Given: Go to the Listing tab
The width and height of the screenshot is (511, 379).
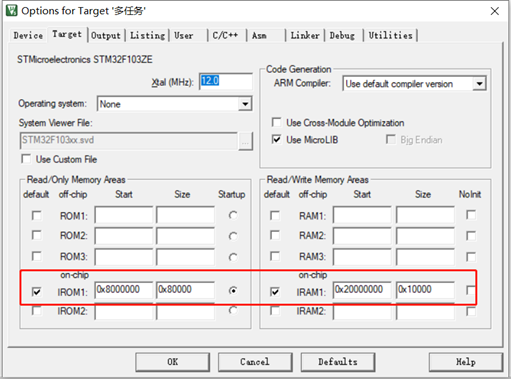Looking at the screenshot, I should click(x=147, y=35).
